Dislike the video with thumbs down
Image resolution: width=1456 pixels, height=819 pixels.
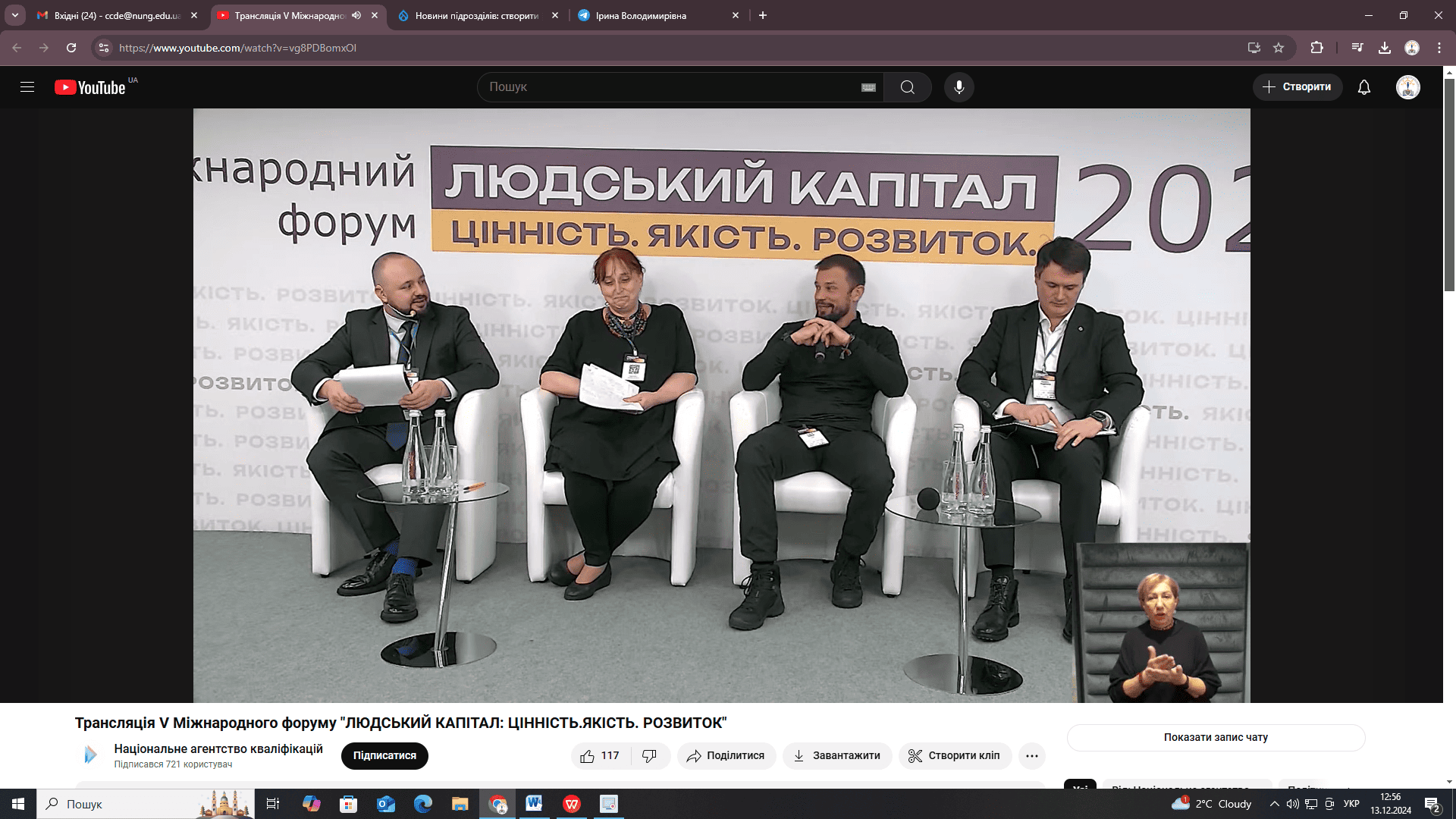pos(650,756)
